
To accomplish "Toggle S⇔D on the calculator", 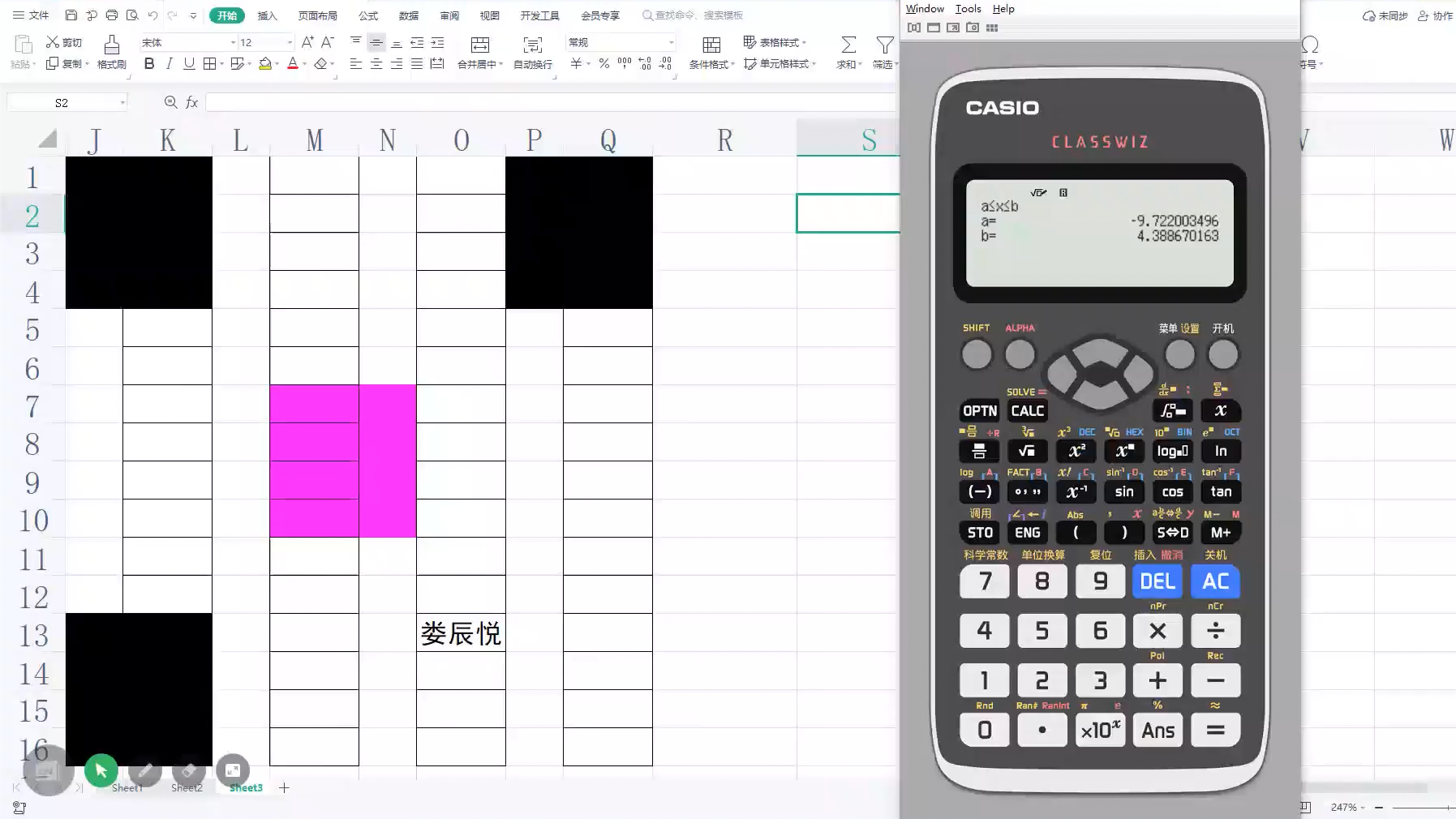I will click(x=1173, y=533).
